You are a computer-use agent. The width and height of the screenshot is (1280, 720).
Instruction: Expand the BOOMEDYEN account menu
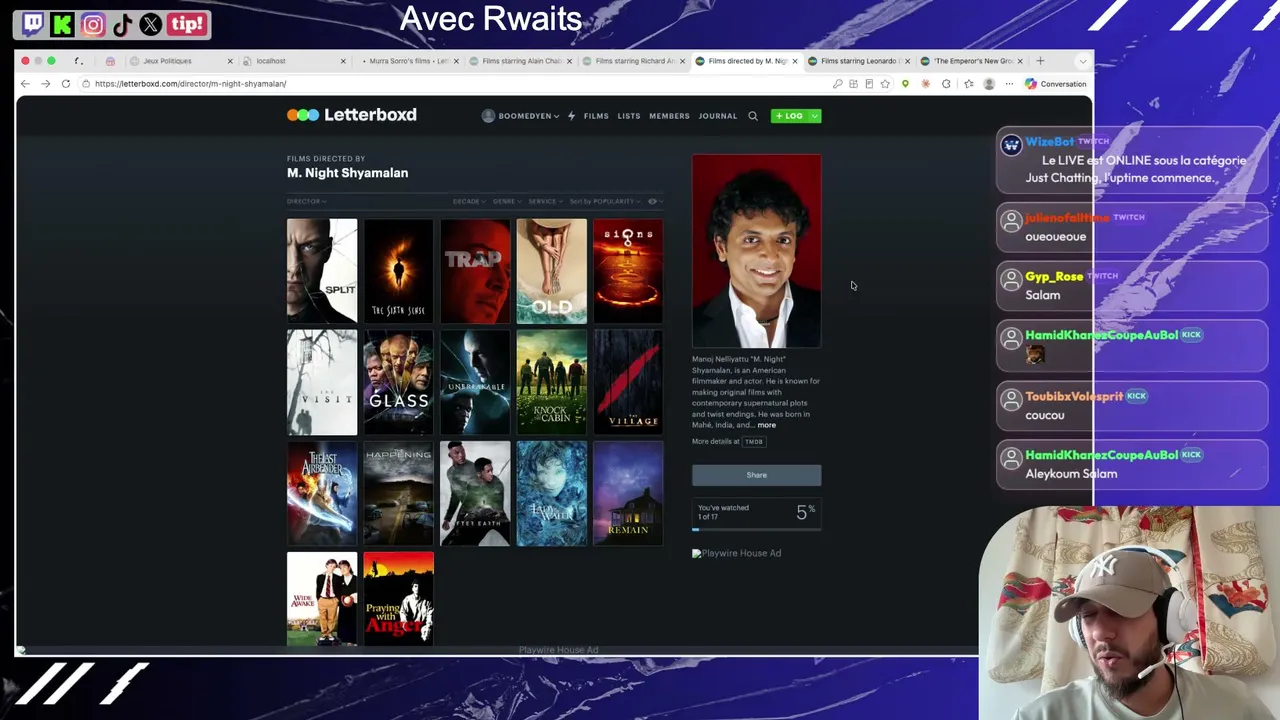coord(556,116)
